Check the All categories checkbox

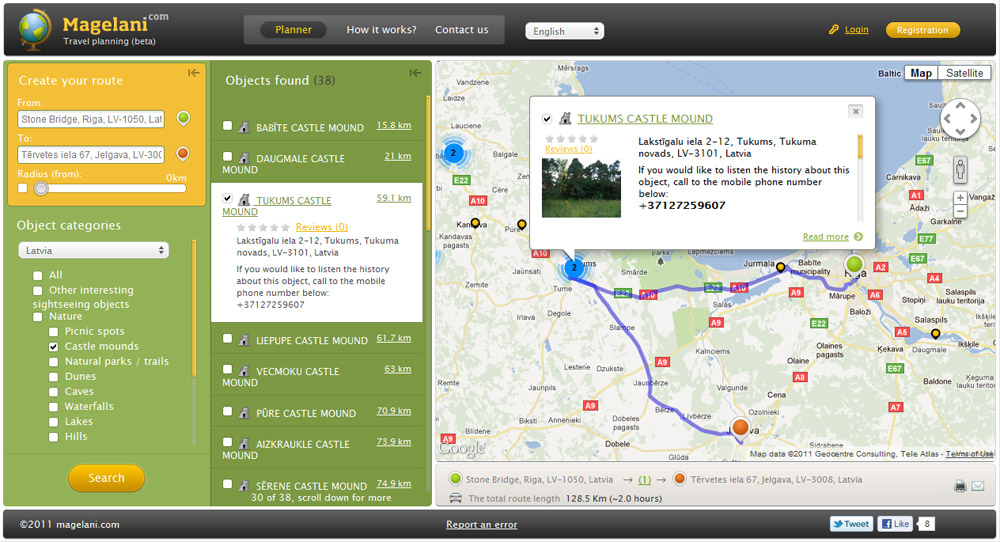(x=38, y=275)
